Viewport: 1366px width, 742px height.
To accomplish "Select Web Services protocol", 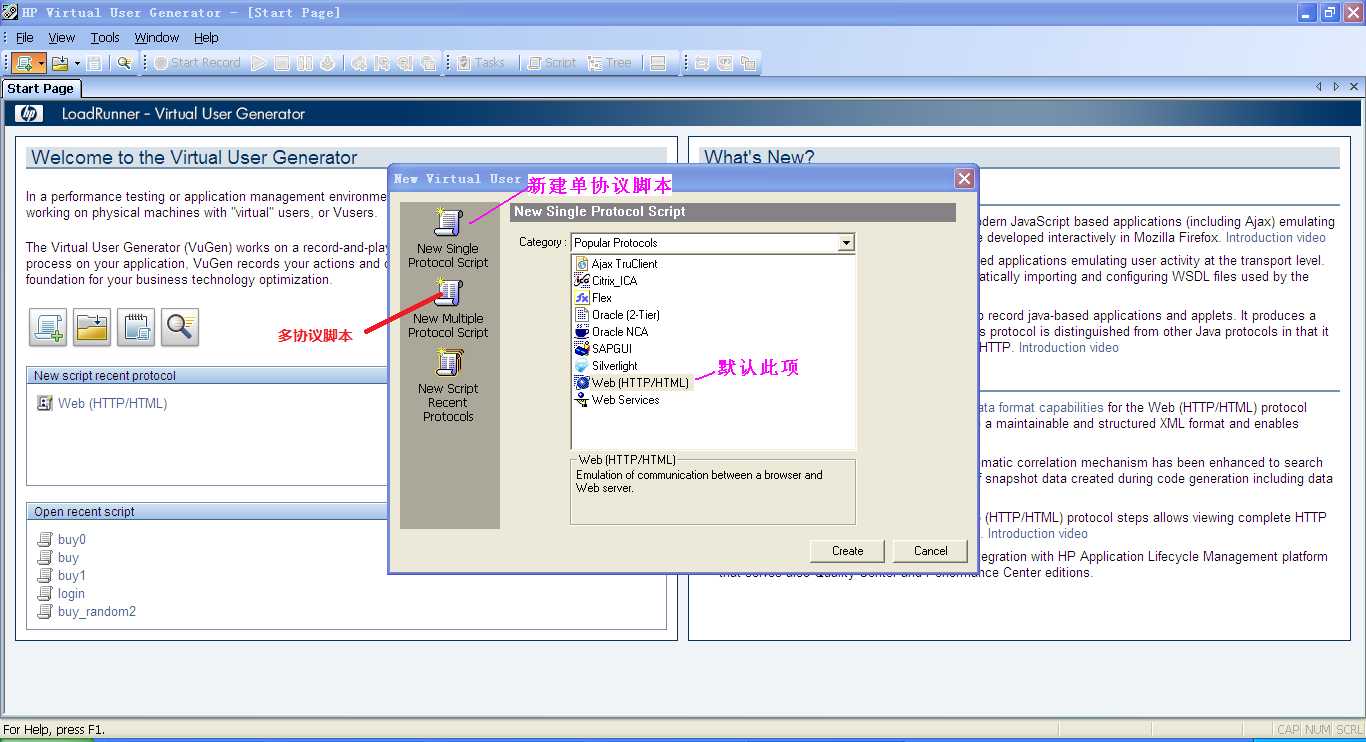I will [x=618, y=400].
